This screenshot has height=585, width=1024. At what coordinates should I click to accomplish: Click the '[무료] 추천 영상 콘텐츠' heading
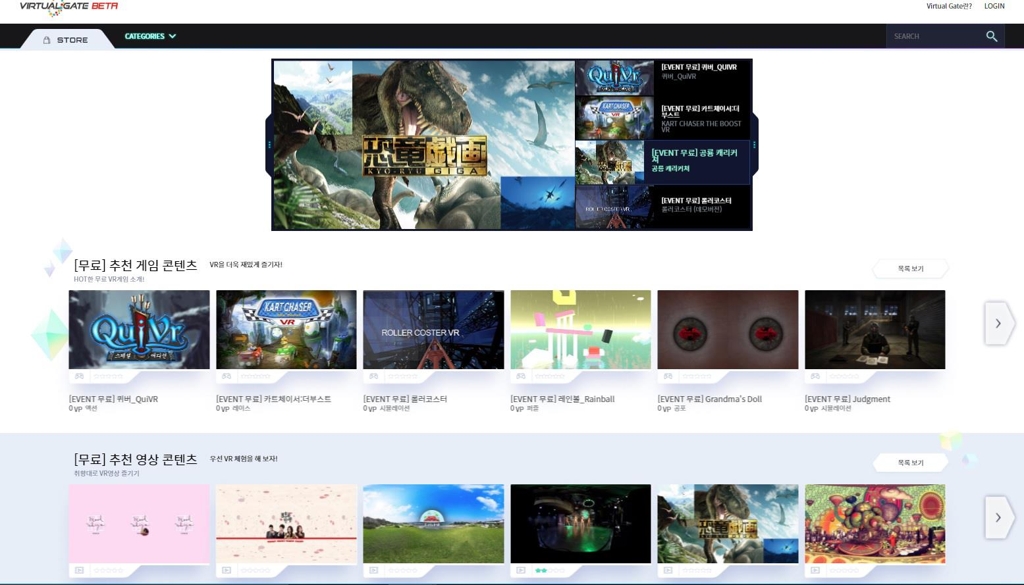tap(135, 459)
